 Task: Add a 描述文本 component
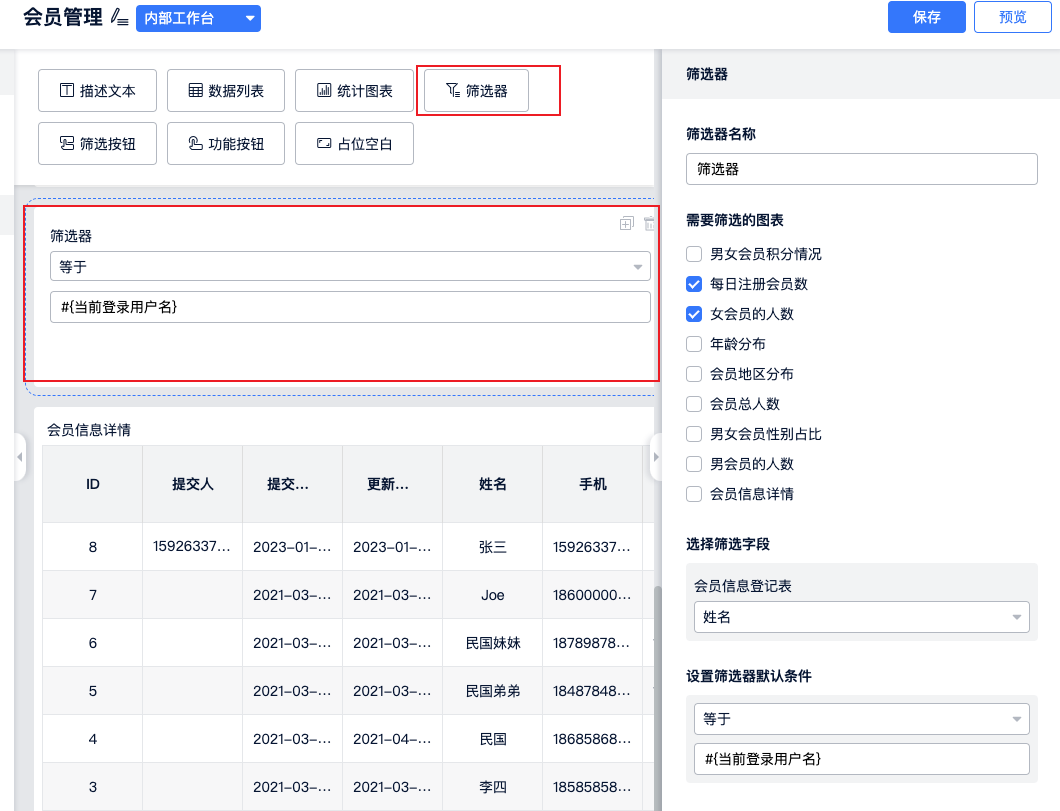(x=97, y=91)
